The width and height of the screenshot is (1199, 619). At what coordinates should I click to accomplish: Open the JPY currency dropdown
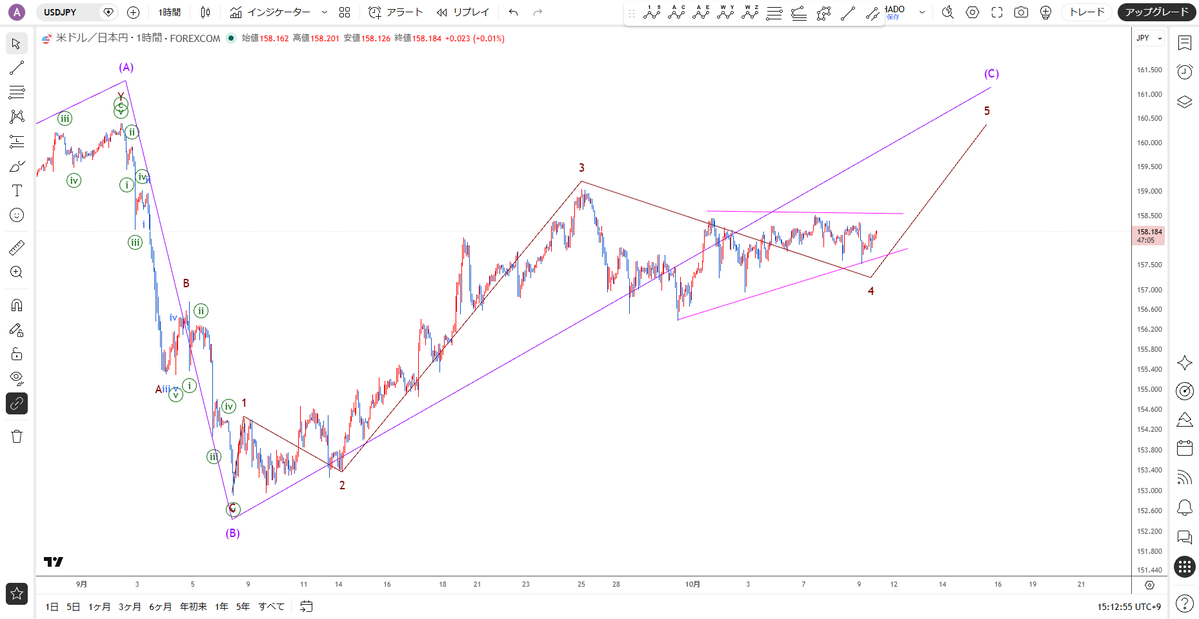(1149, 38)
